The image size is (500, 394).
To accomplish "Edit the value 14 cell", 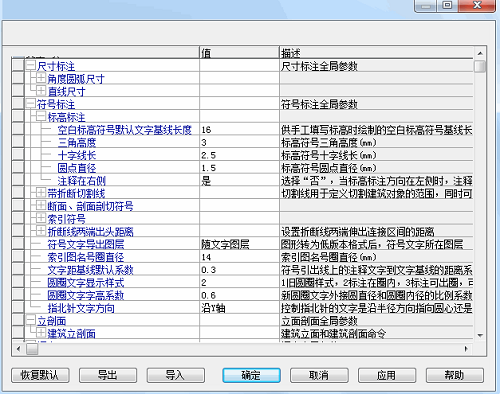I will [x=239, y=257].
